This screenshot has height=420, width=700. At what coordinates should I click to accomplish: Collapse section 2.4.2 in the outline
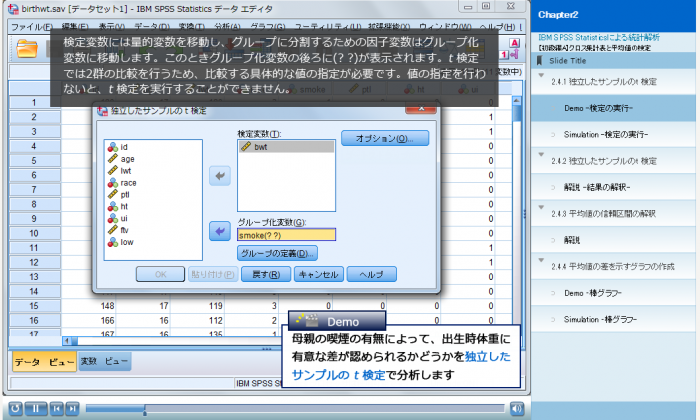(541, 154)
